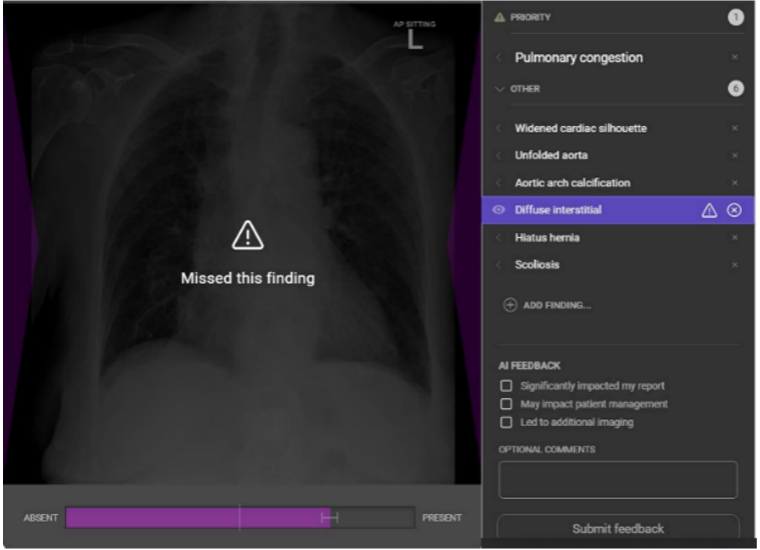Image resolution: width=760 pixels, height=550 pixels.
Task: Click the chevron beside Hiatus hernia
Action: (x=499, y=238)
